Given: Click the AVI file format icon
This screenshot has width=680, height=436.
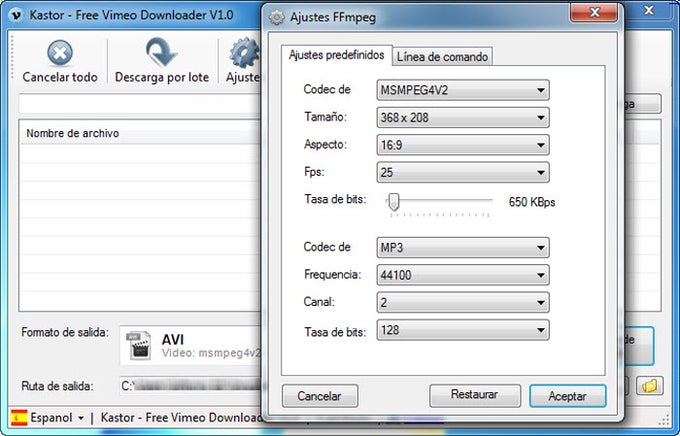Looking at the screenshot, I should 138,345.
